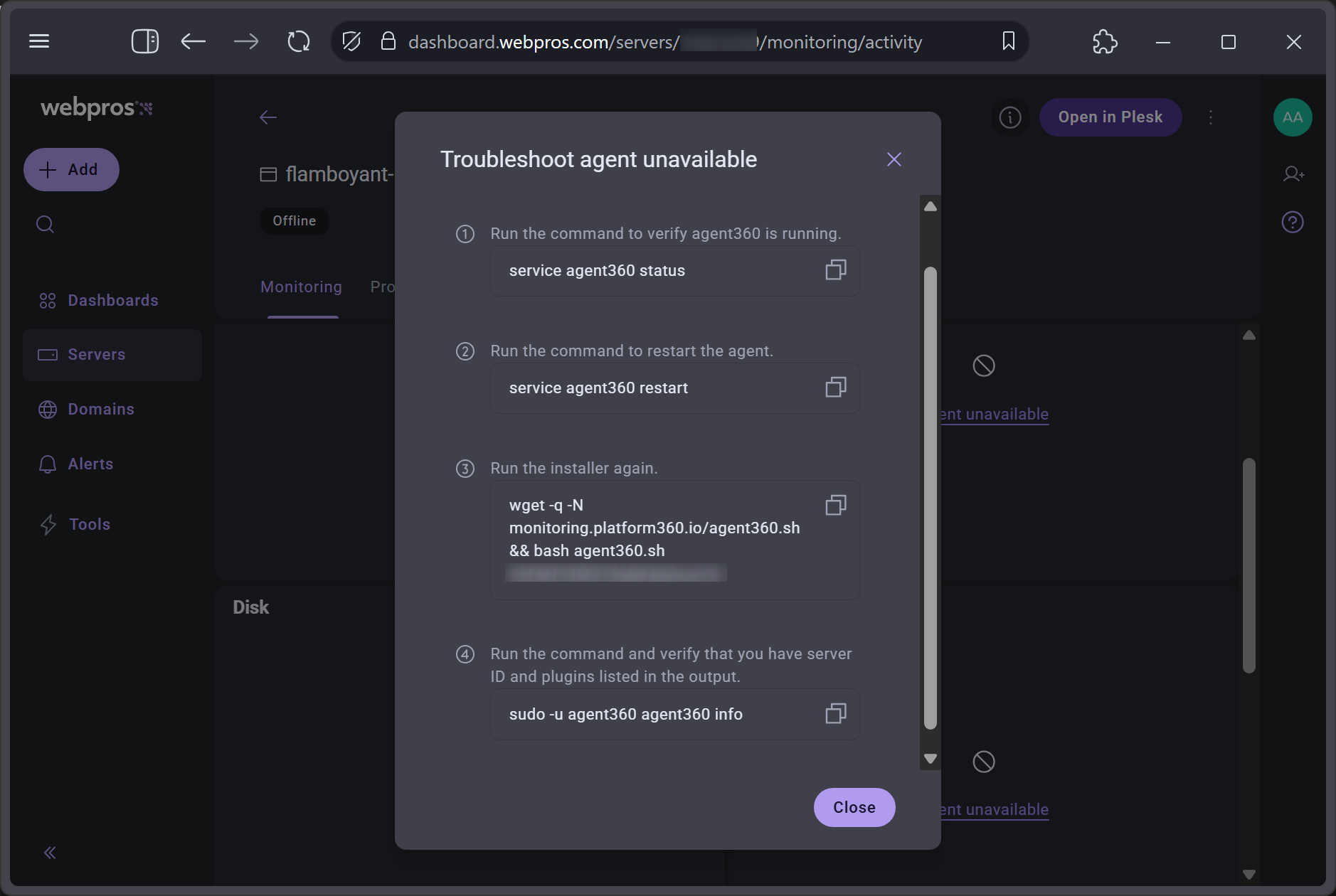
Task: Maximize the browser window
Action: [1229, 42]
